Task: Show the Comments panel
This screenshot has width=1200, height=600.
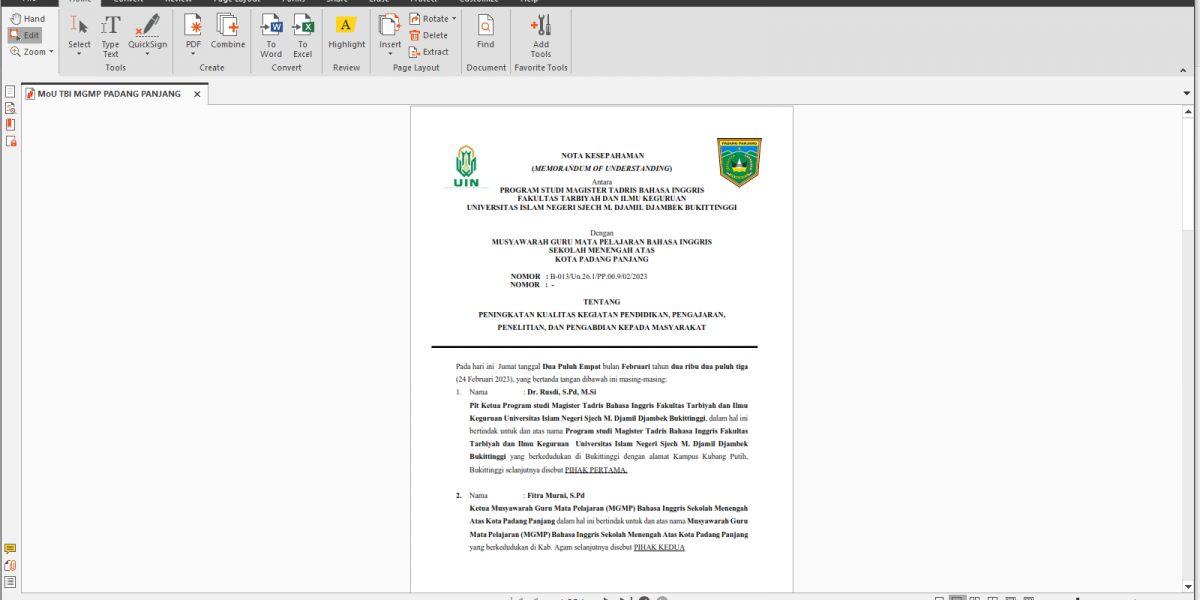Action: [x=10, y=549]
